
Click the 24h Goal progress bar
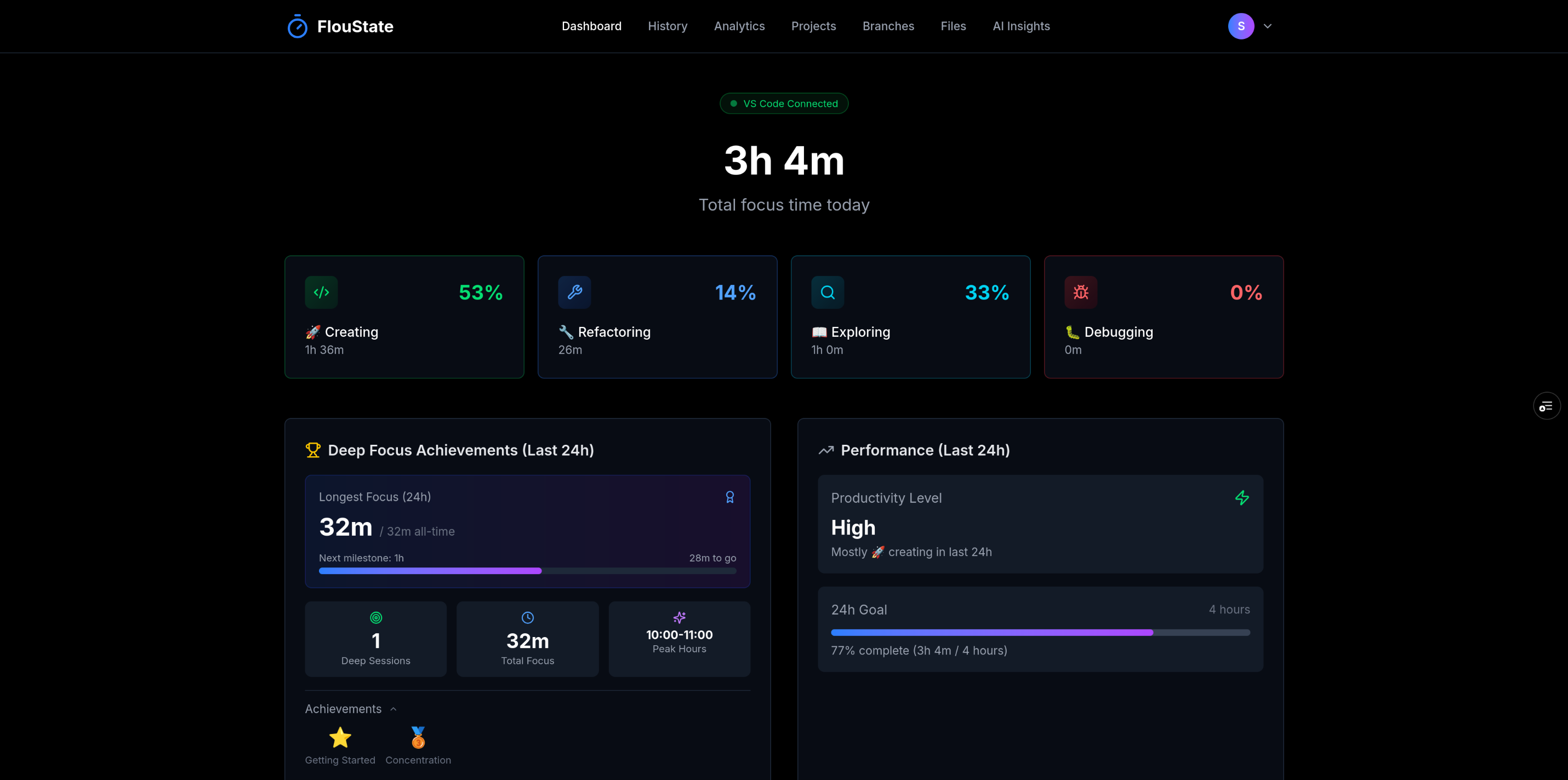click(1040, 633)
